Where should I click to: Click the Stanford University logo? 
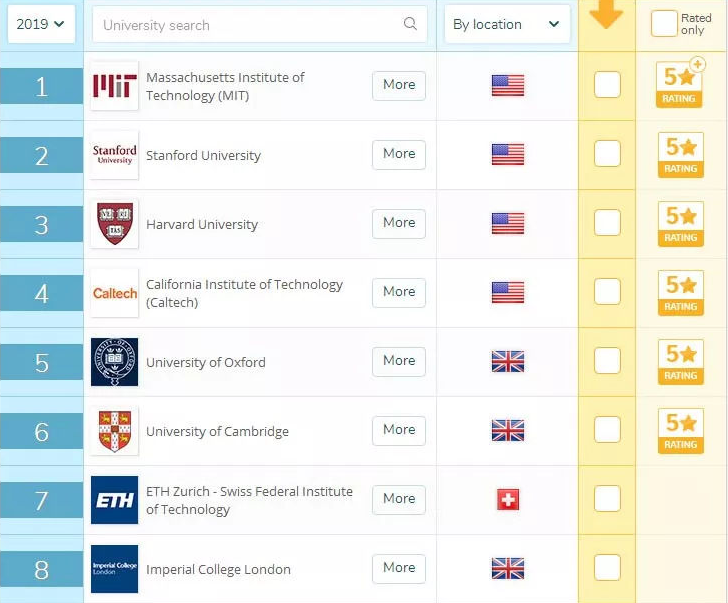coord(114,155)
